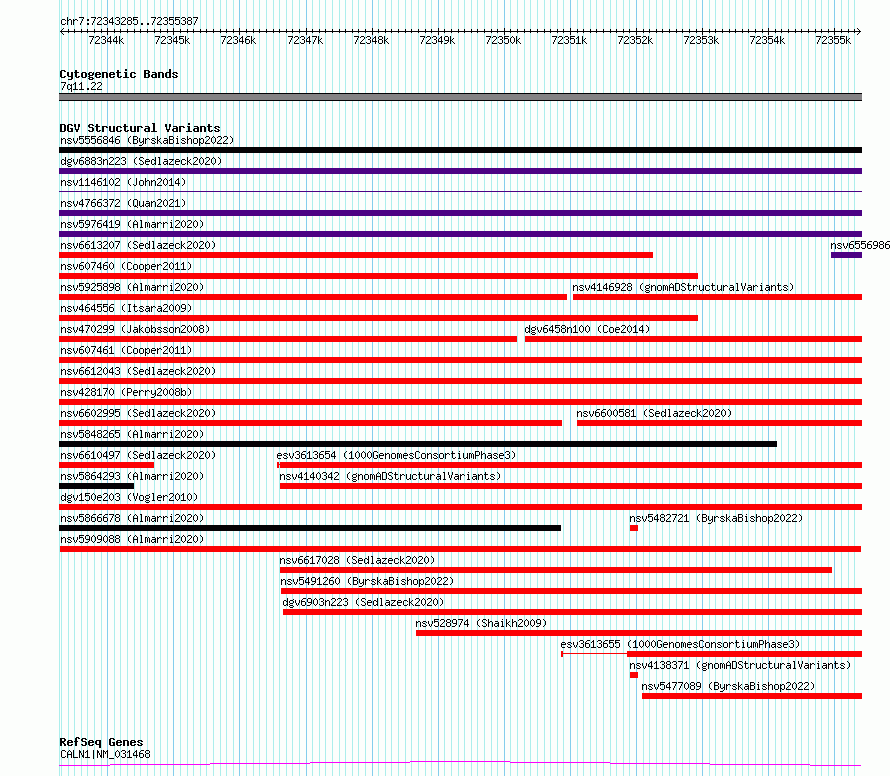Click the ruler's right arrow end
The image size is (890, 776).
pos(859,32)
